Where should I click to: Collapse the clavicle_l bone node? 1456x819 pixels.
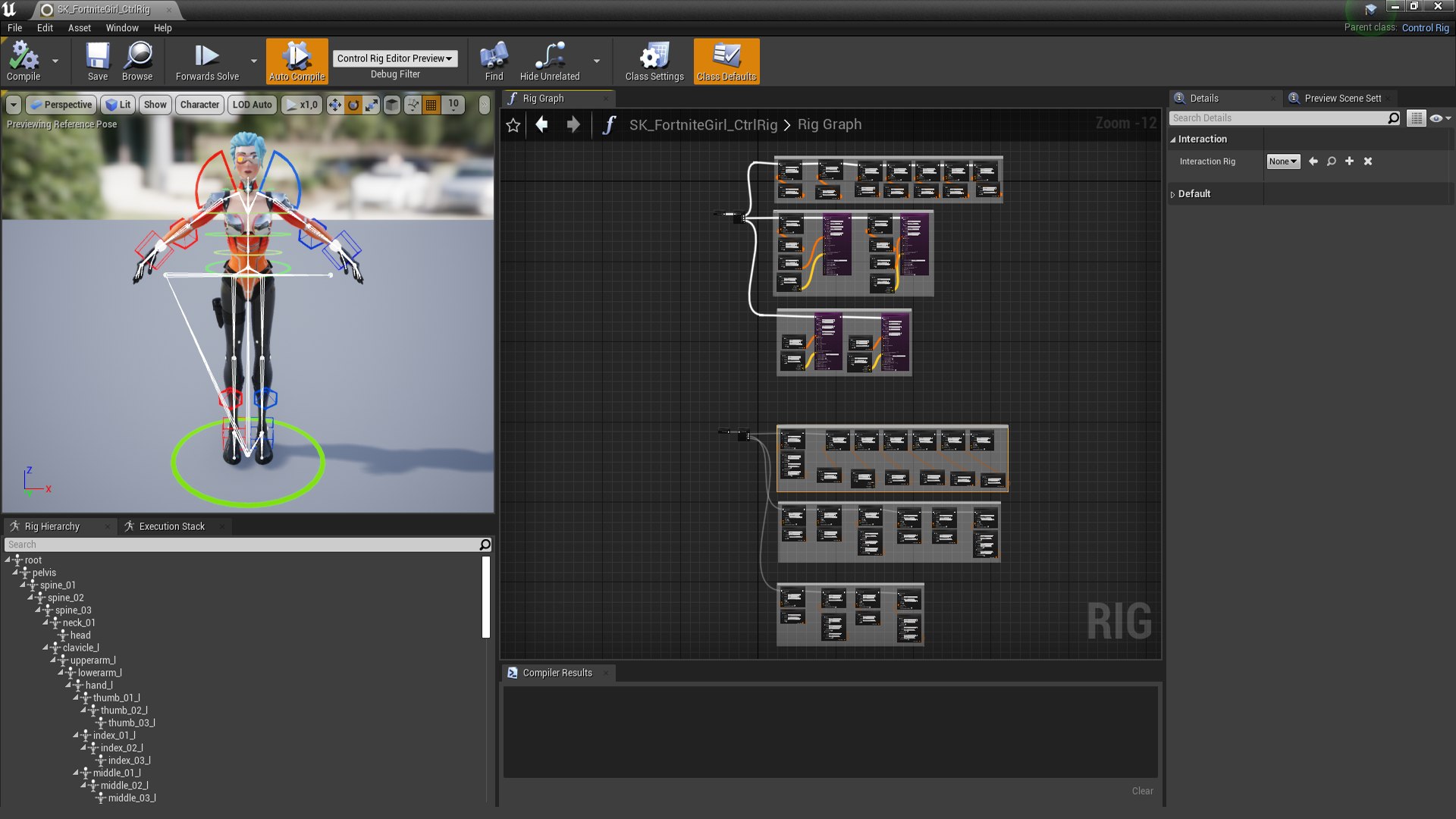[x=45, y=648]
